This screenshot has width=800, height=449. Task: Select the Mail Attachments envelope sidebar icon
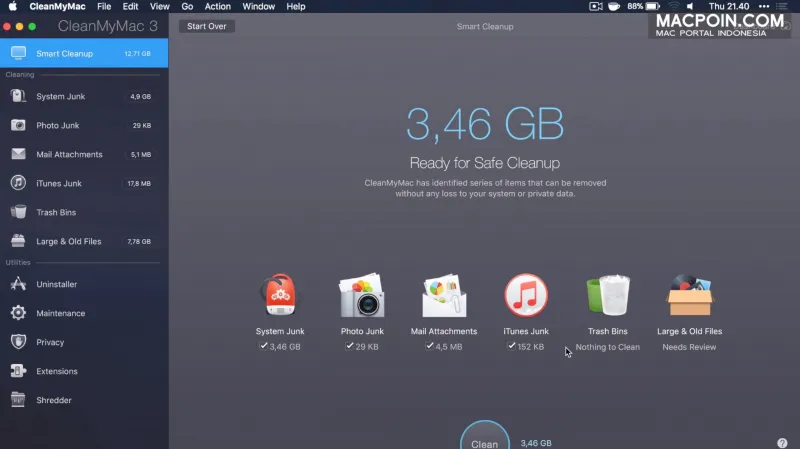(x=18, y=154)
